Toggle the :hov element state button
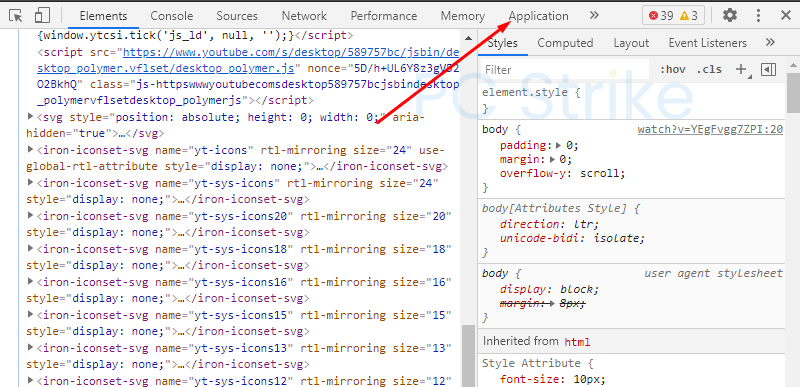800x387 pixels. pyautogui.click(x=672, y=70)
